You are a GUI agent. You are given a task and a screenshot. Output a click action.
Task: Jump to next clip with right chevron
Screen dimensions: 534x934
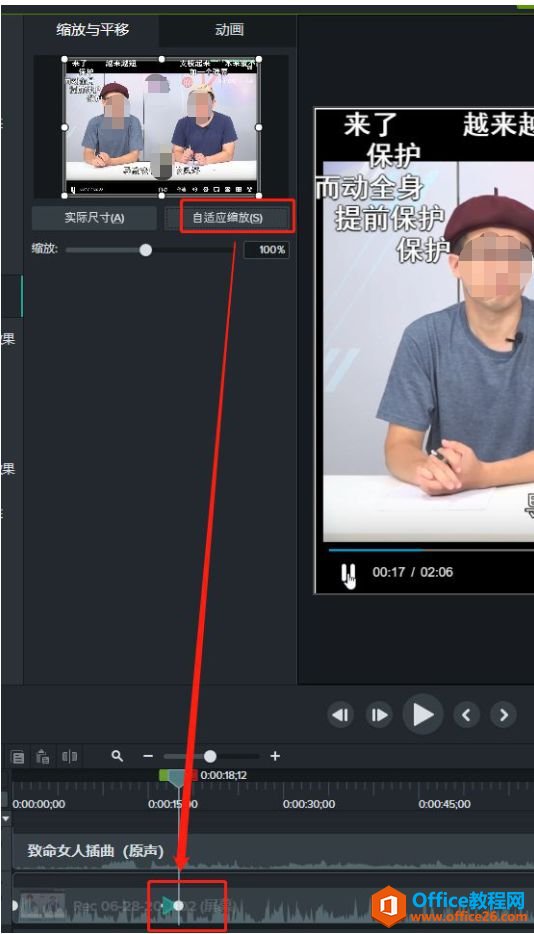[x=504, y=715]
